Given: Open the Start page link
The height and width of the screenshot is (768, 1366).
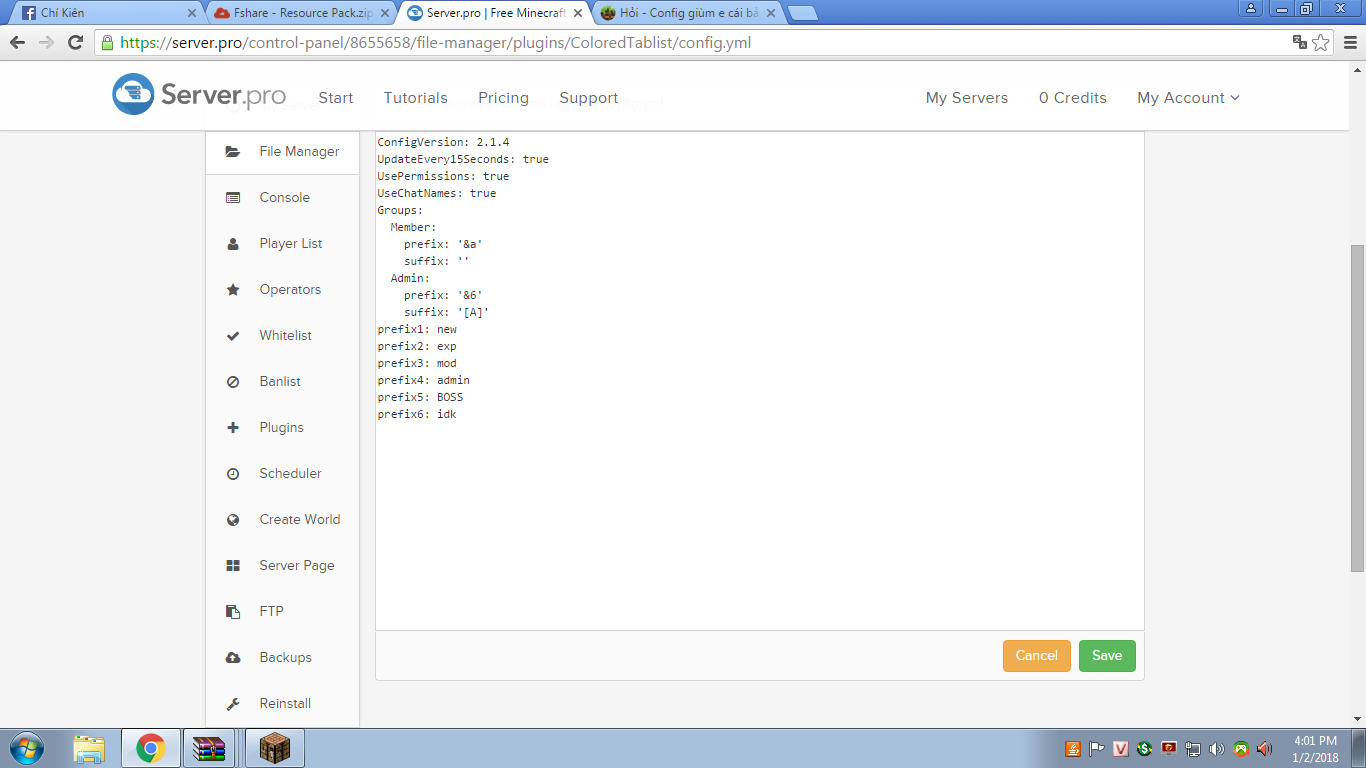Looking at the screenshot, I should click(336, 98).
